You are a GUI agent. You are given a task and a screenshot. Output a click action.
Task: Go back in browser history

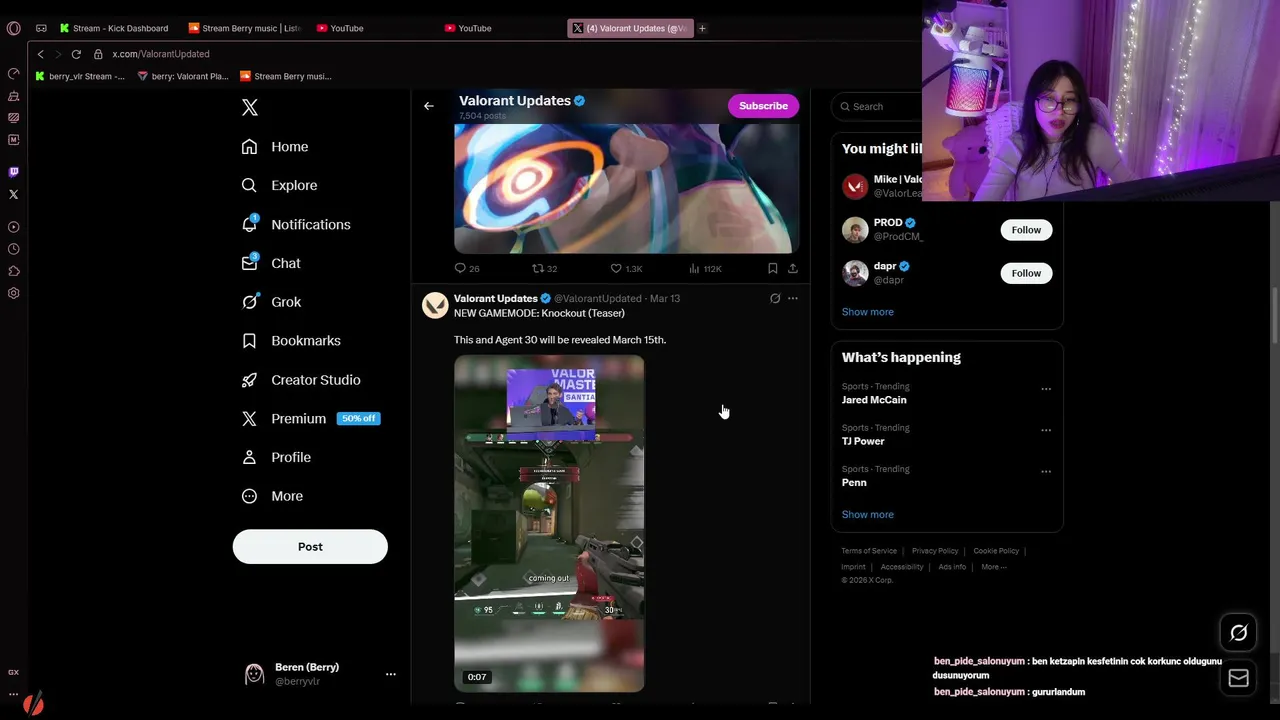[40, 54]
